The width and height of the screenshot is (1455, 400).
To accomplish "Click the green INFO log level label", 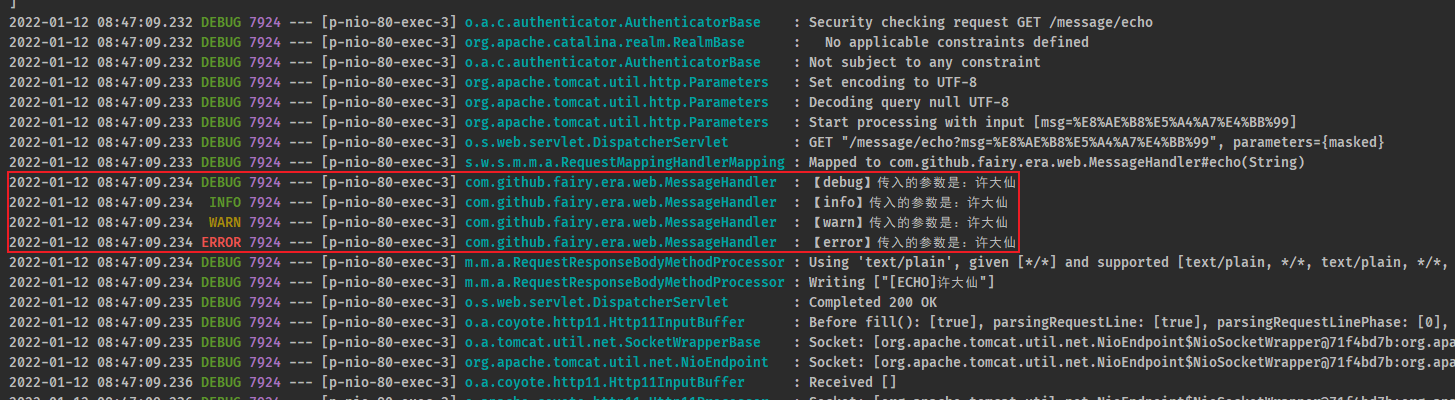I will [x=225, y=202].
